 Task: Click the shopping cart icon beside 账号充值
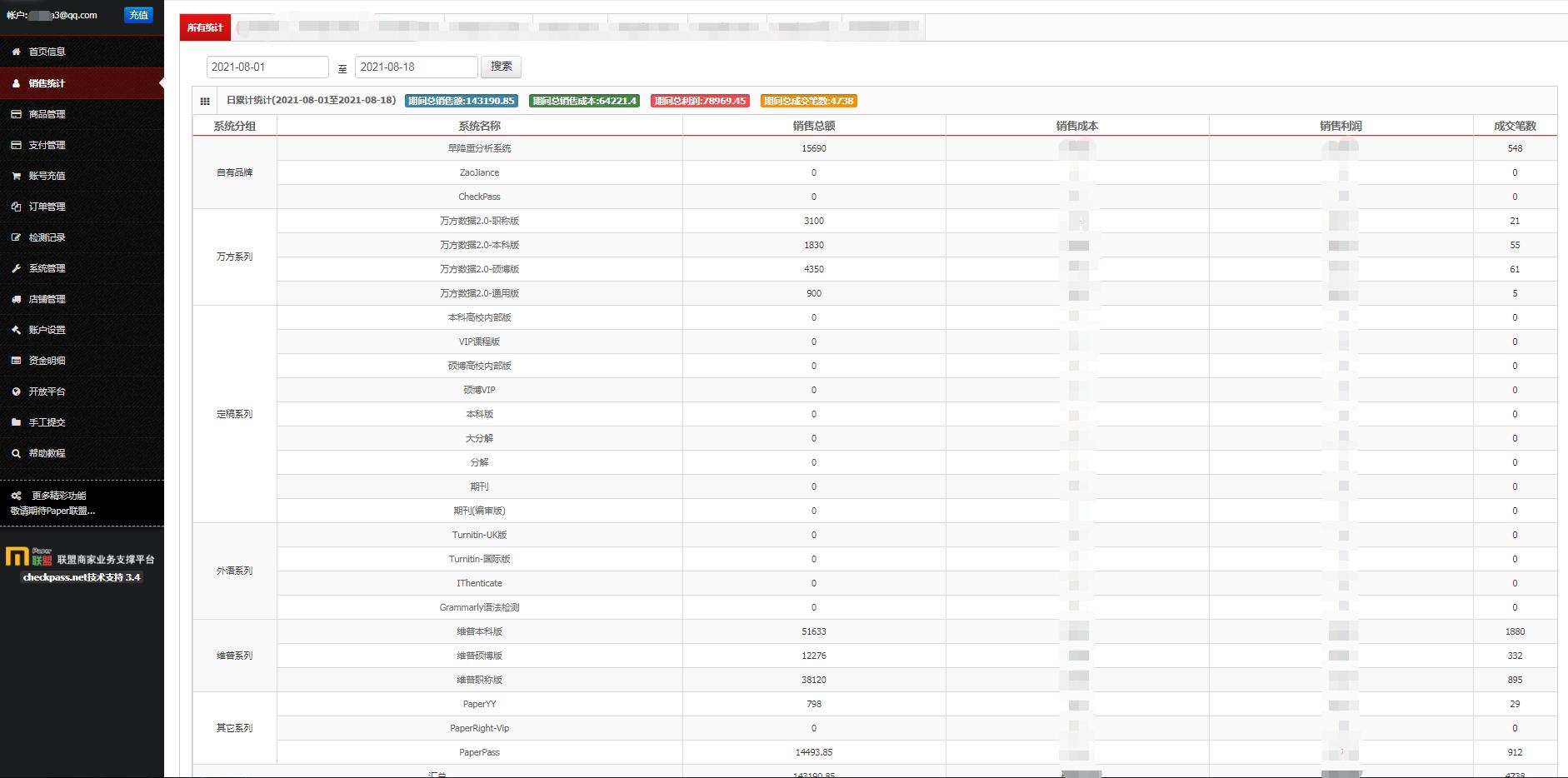(x=16, y=176)
